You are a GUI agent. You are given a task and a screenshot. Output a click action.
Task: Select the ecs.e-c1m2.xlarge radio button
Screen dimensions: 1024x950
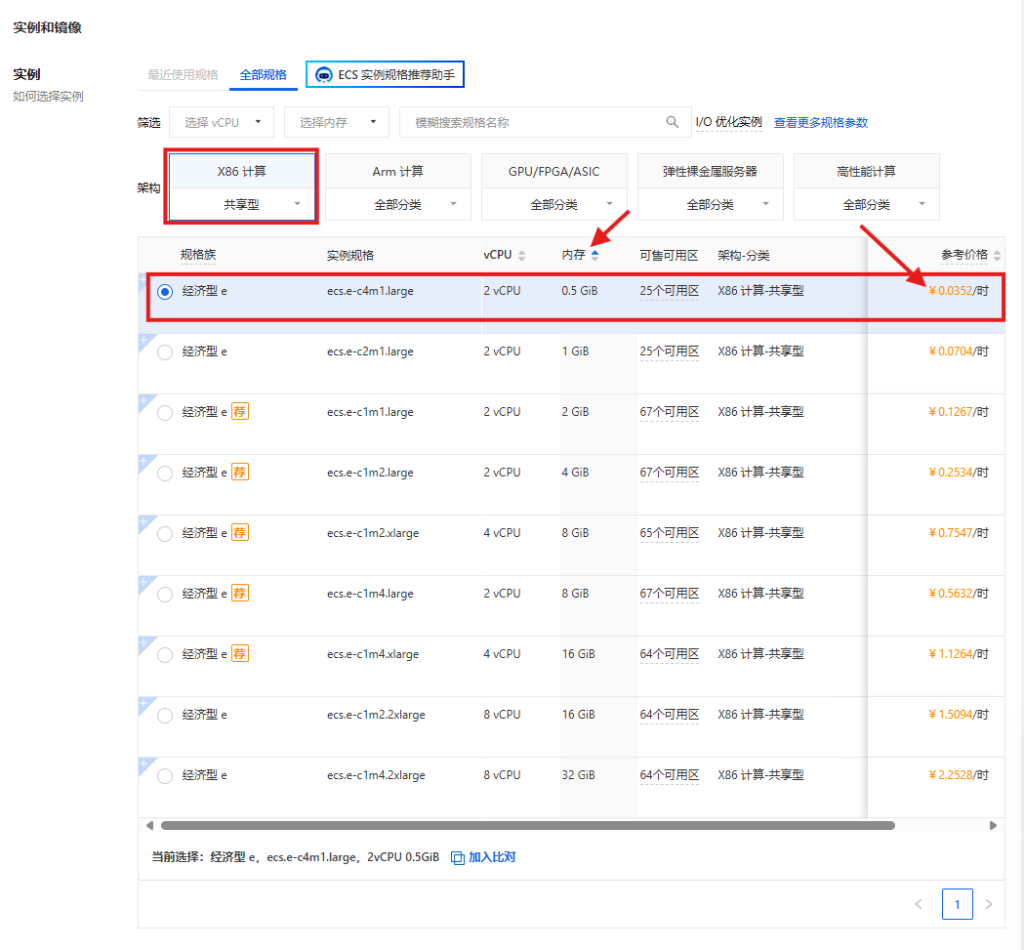165,534
